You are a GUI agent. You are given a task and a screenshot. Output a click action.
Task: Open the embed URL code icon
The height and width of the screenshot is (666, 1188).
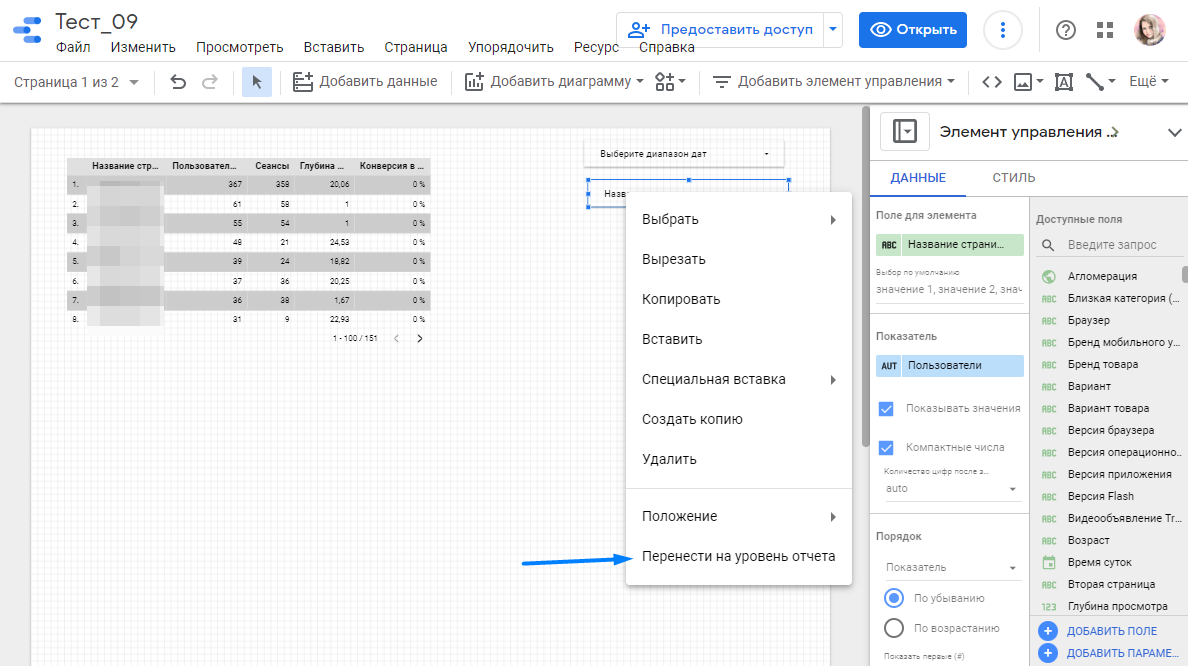point(992,82)
